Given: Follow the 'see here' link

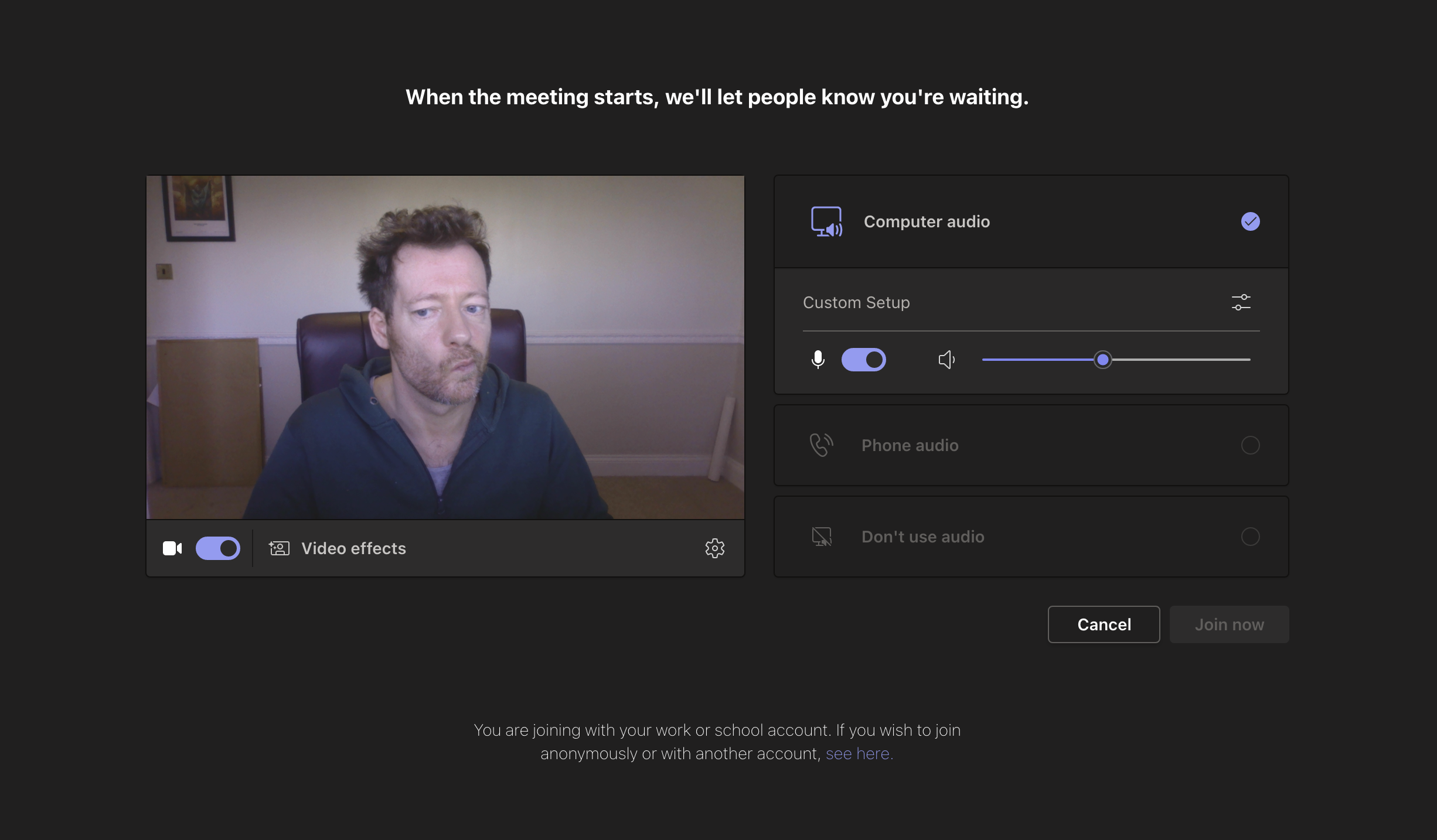Looking at the screenshot, I should tap(859, 753).
